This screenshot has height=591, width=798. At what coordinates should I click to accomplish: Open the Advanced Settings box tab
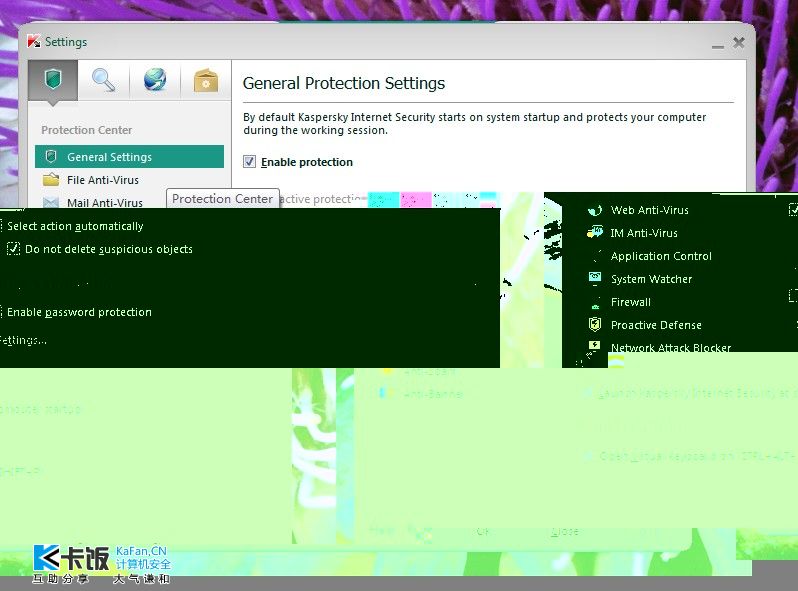[206, 80]
